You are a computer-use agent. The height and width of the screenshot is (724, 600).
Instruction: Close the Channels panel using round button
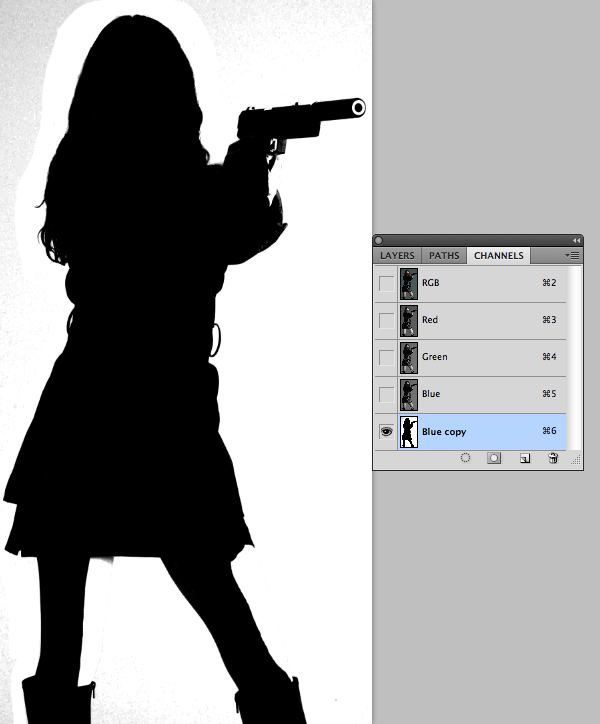[379, 240]
